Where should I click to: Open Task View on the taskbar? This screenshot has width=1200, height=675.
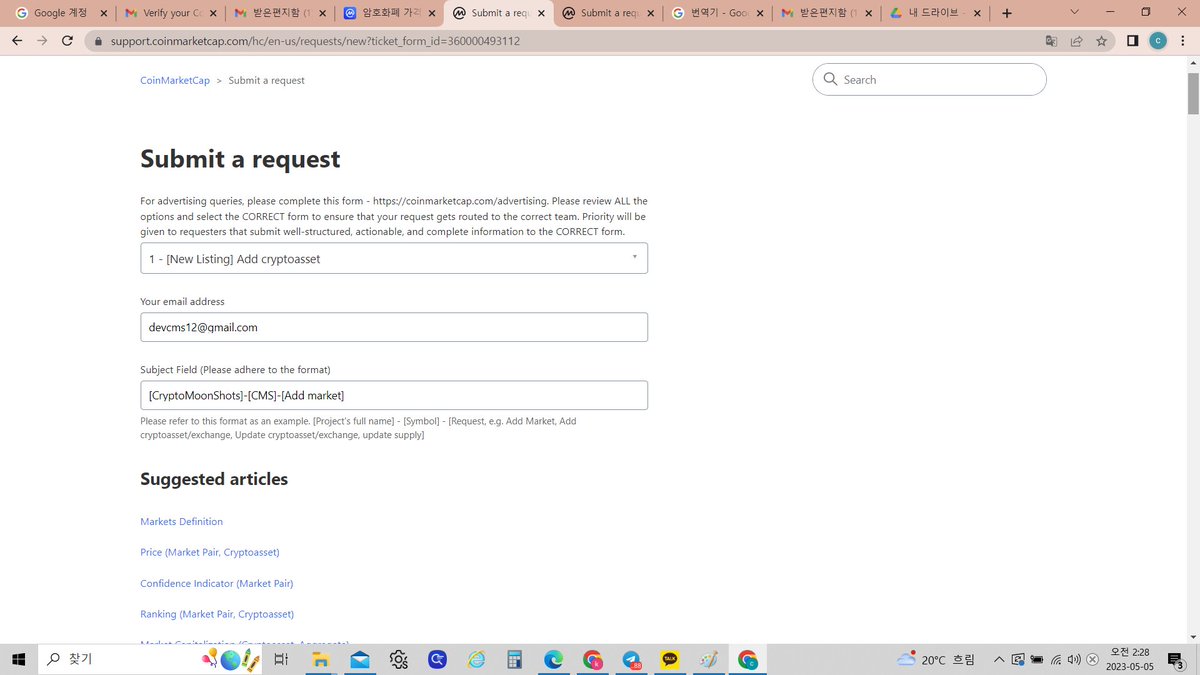[281, 660]
